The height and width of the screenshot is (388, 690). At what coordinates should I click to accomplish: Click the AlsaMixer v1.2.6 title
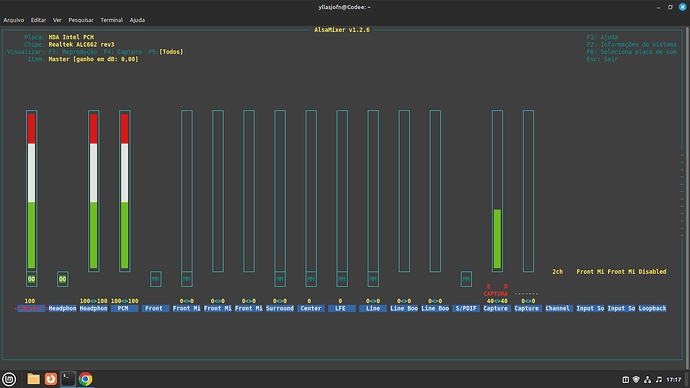pyautogui.click(x=342, y=30)
